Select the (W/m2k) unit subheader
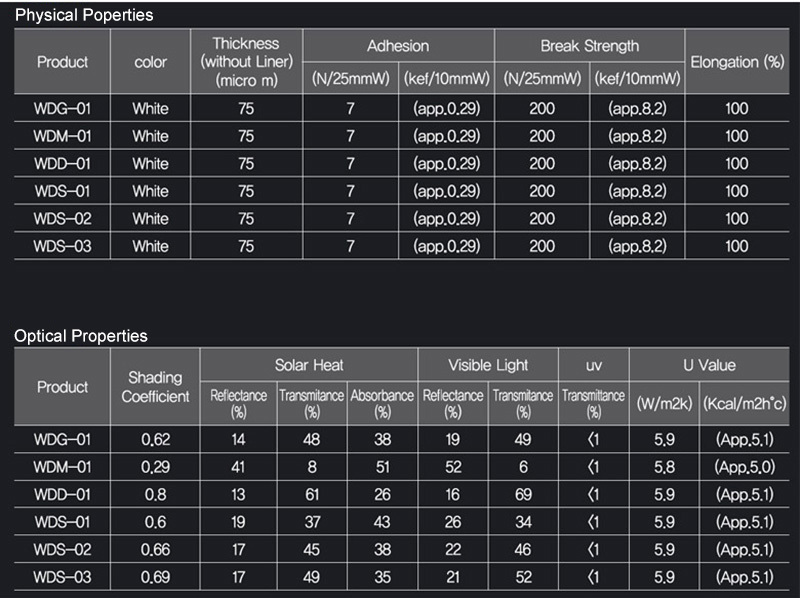The width and height of the screenshot is (800, 598). pos(663,403)
